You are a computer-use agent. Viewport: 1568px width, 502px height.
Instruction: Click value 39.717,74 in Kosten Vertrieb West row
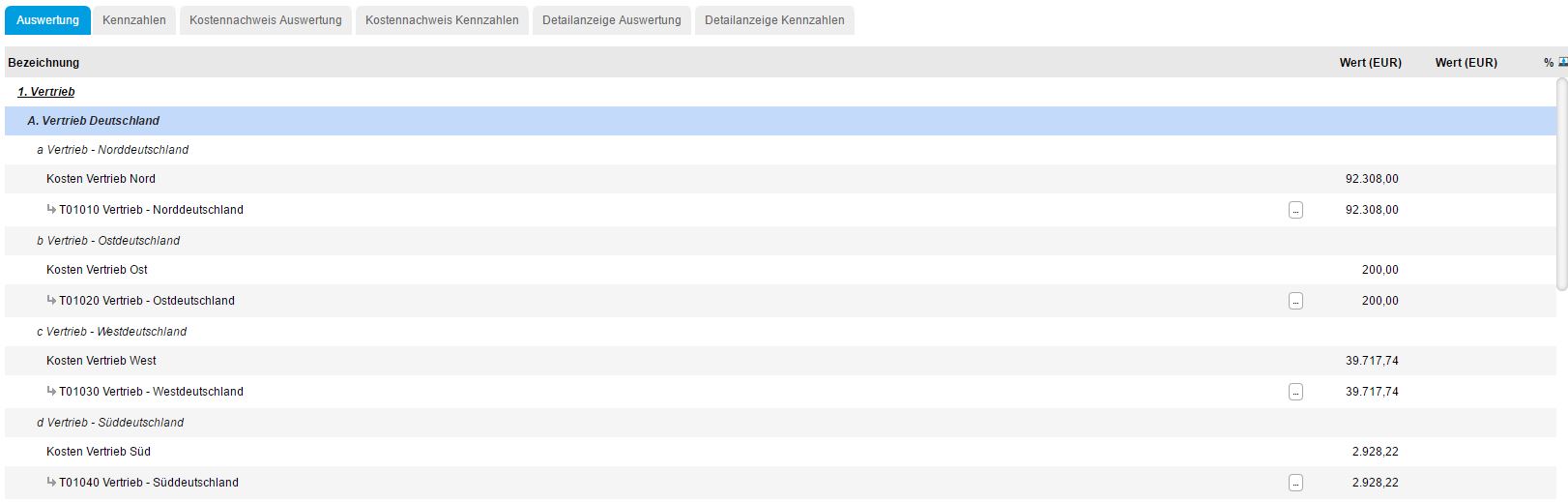(1372, 361)
